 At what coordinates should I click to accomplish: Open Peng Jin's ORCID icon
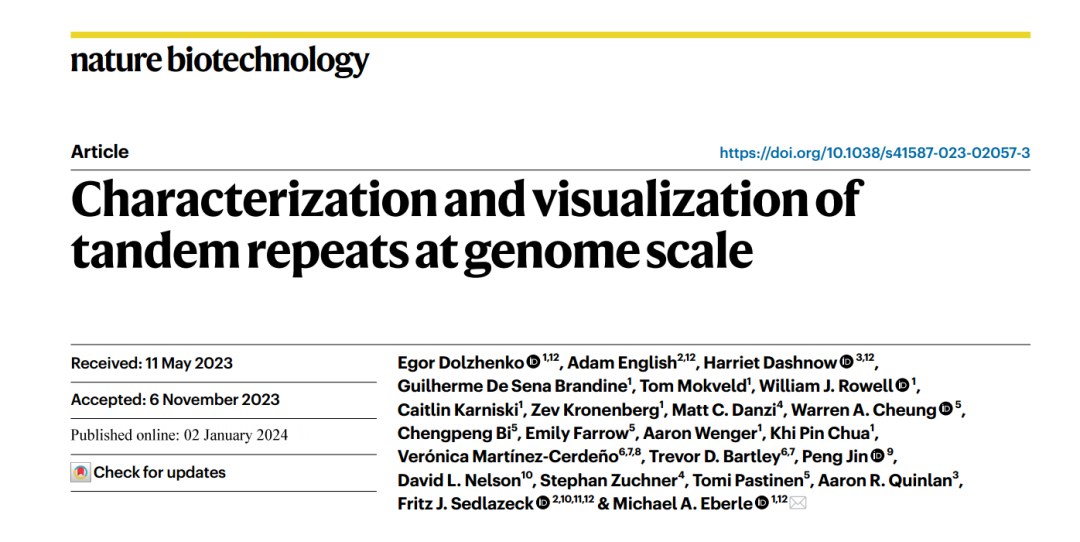coord(878,456)
